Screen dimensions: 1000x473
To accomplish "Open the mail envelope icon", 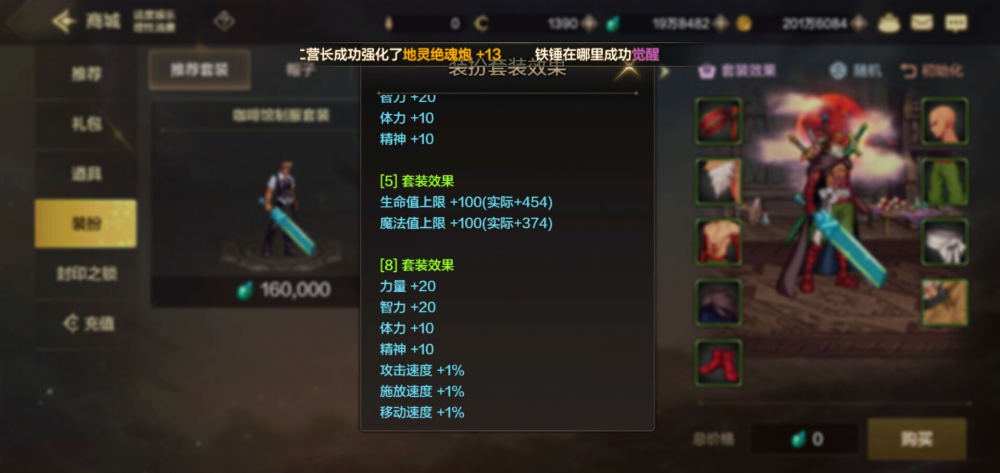I will click(x=921, y=24).
